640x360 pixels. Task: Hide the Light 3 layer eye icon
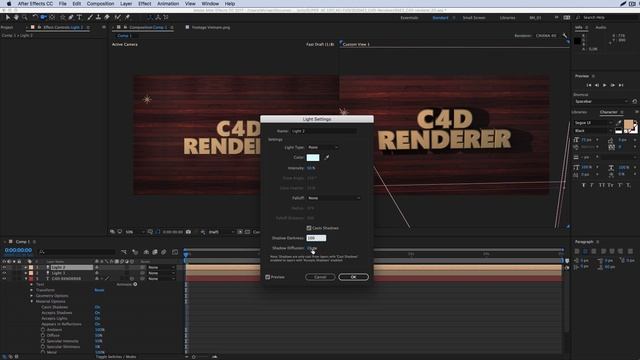tap(4, 273)
